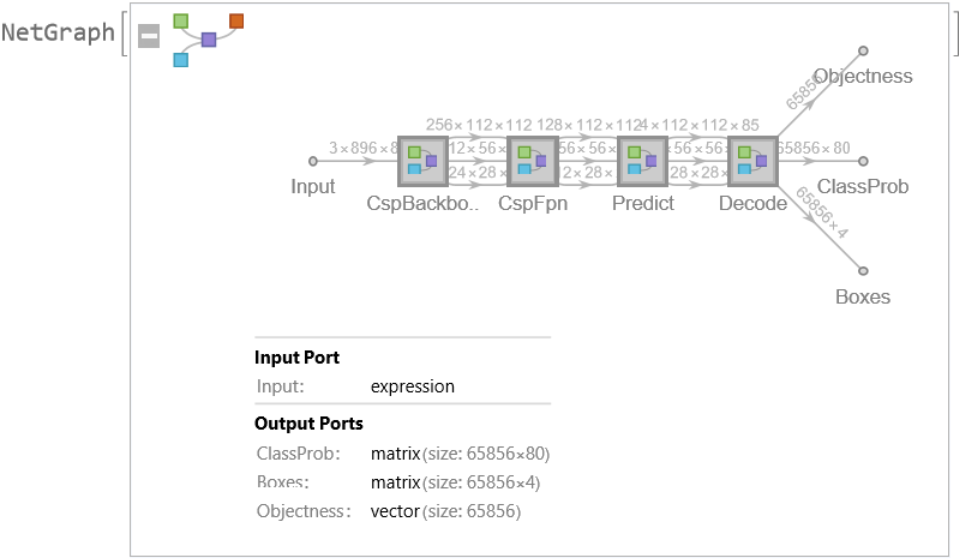
Task: Click the NetGraph head text
Action: [x=58, y=33]
